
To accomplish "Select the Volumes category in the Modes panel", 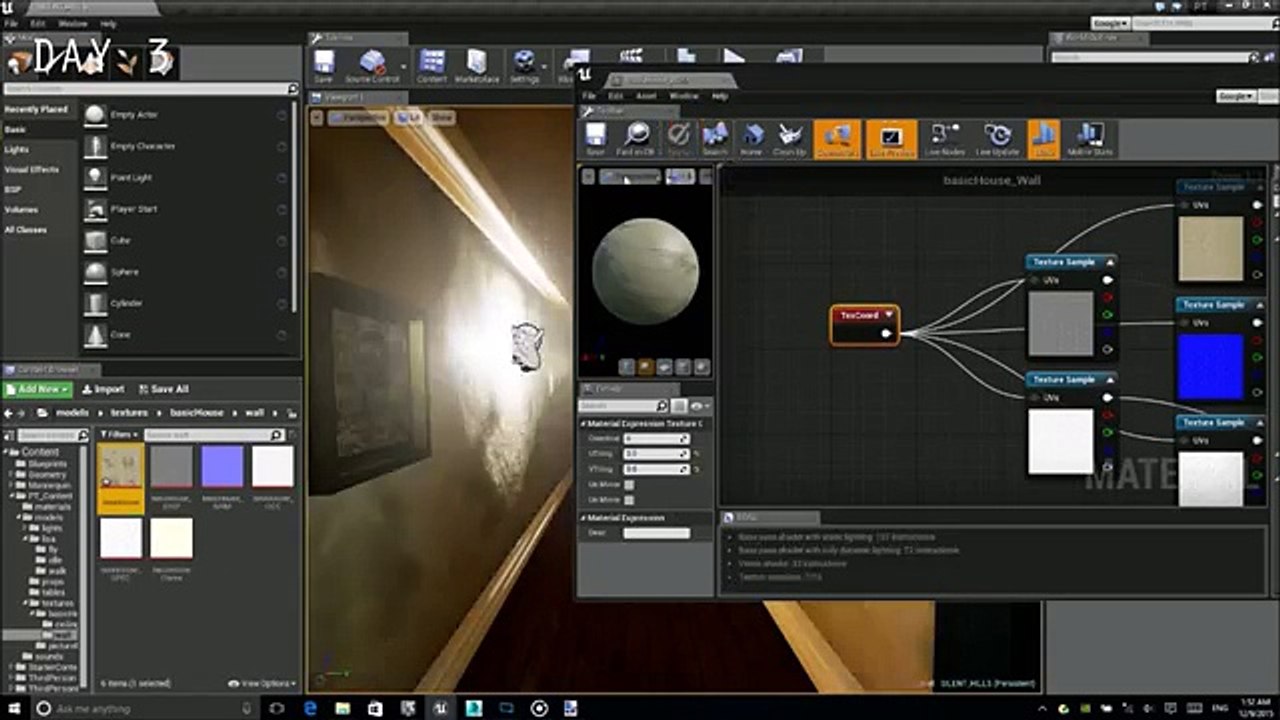I will 21,210.
